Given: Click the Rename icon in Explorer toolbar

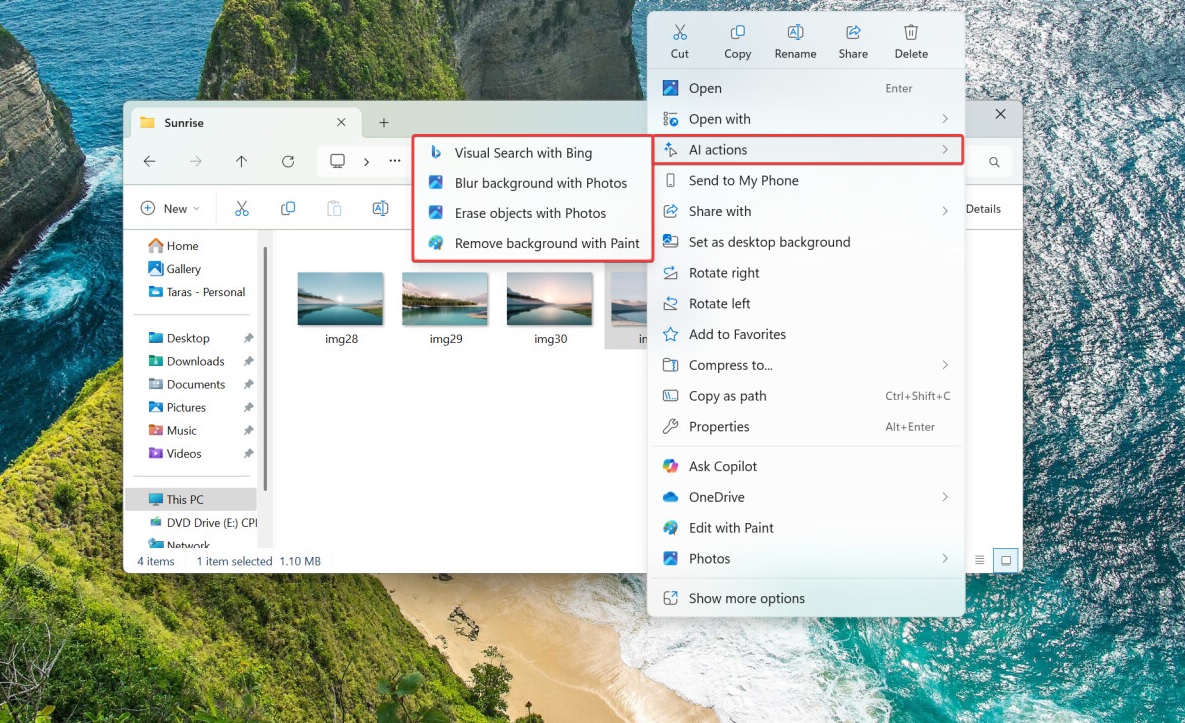Looking at the screenshot, I should (x=380, y=209).
